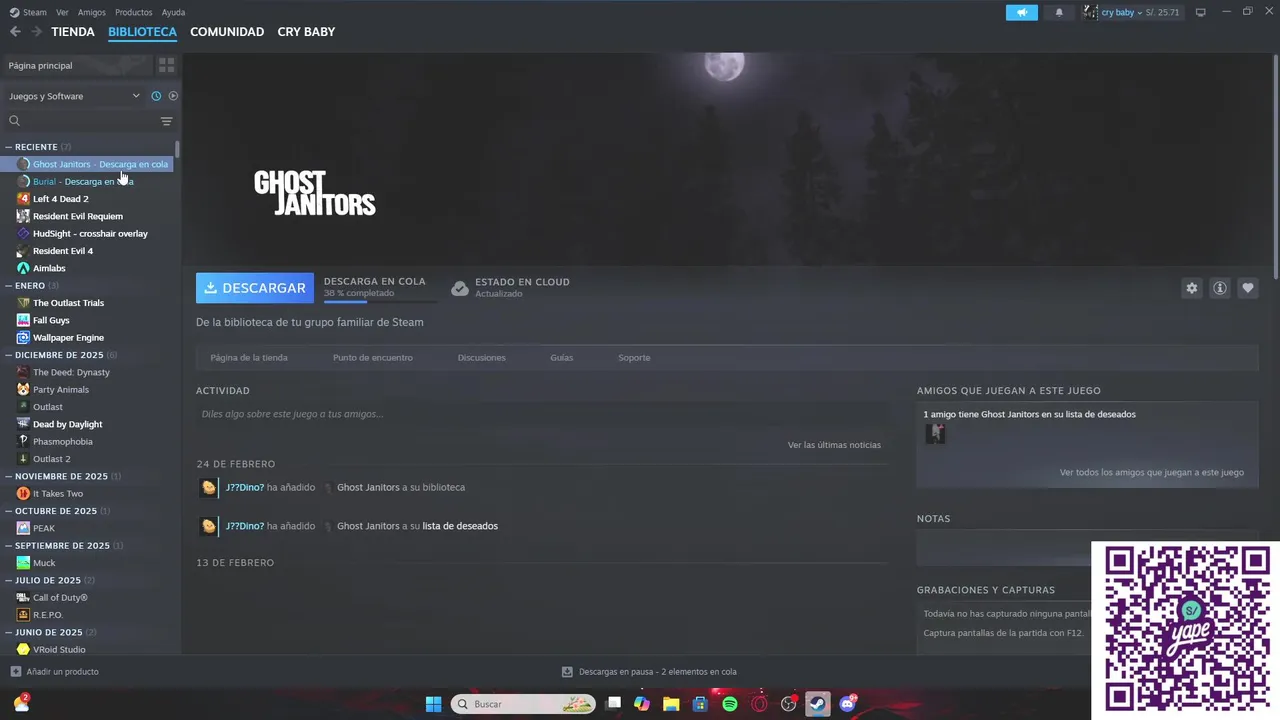The height and width of the screenshot is (720, 1280).
Task: Click the Steam taskbar icon
Action: click(x=818, y=704)
